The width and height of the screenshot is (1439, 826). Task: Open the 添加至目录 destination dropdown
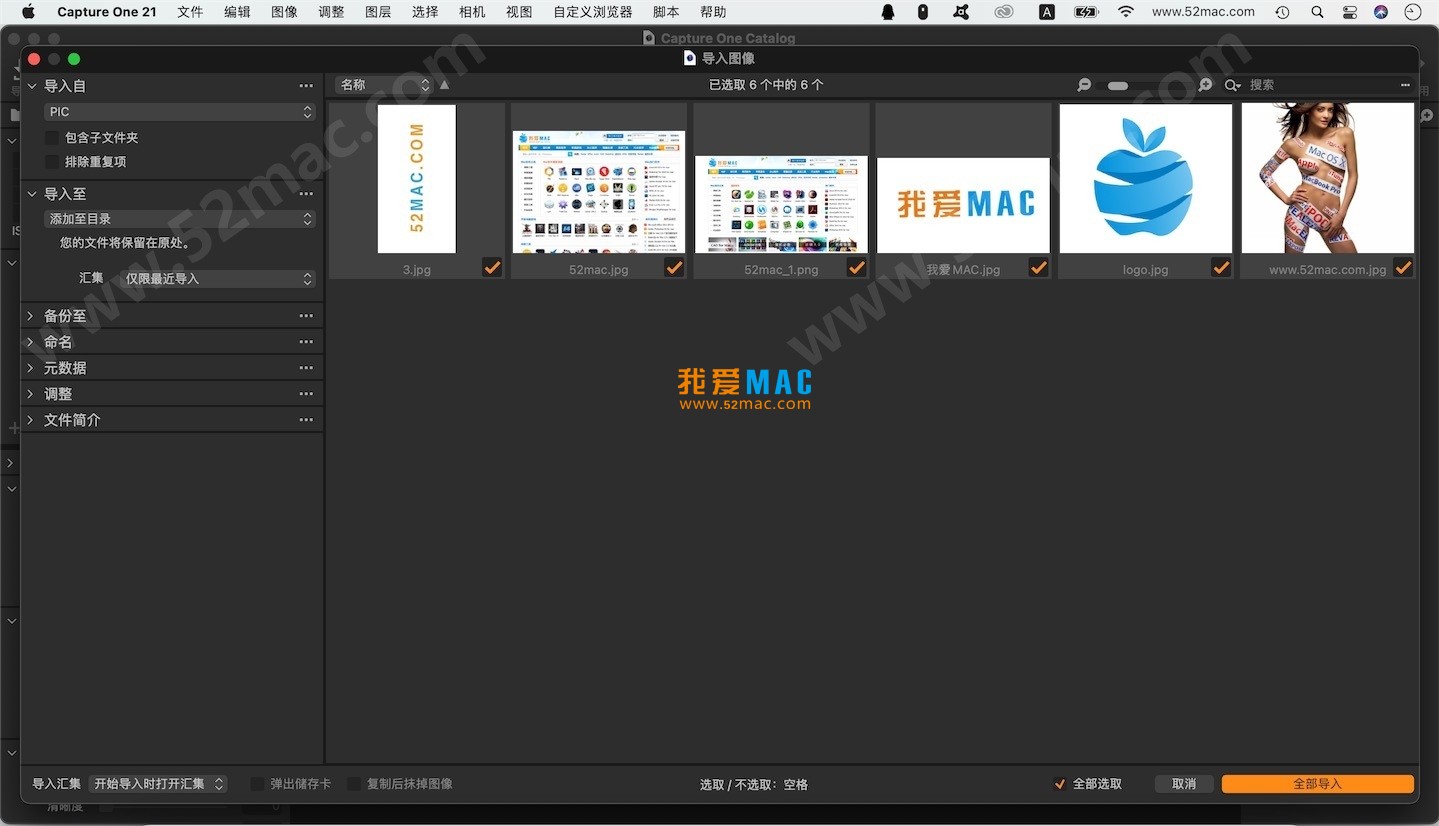(x=180, y=219)
